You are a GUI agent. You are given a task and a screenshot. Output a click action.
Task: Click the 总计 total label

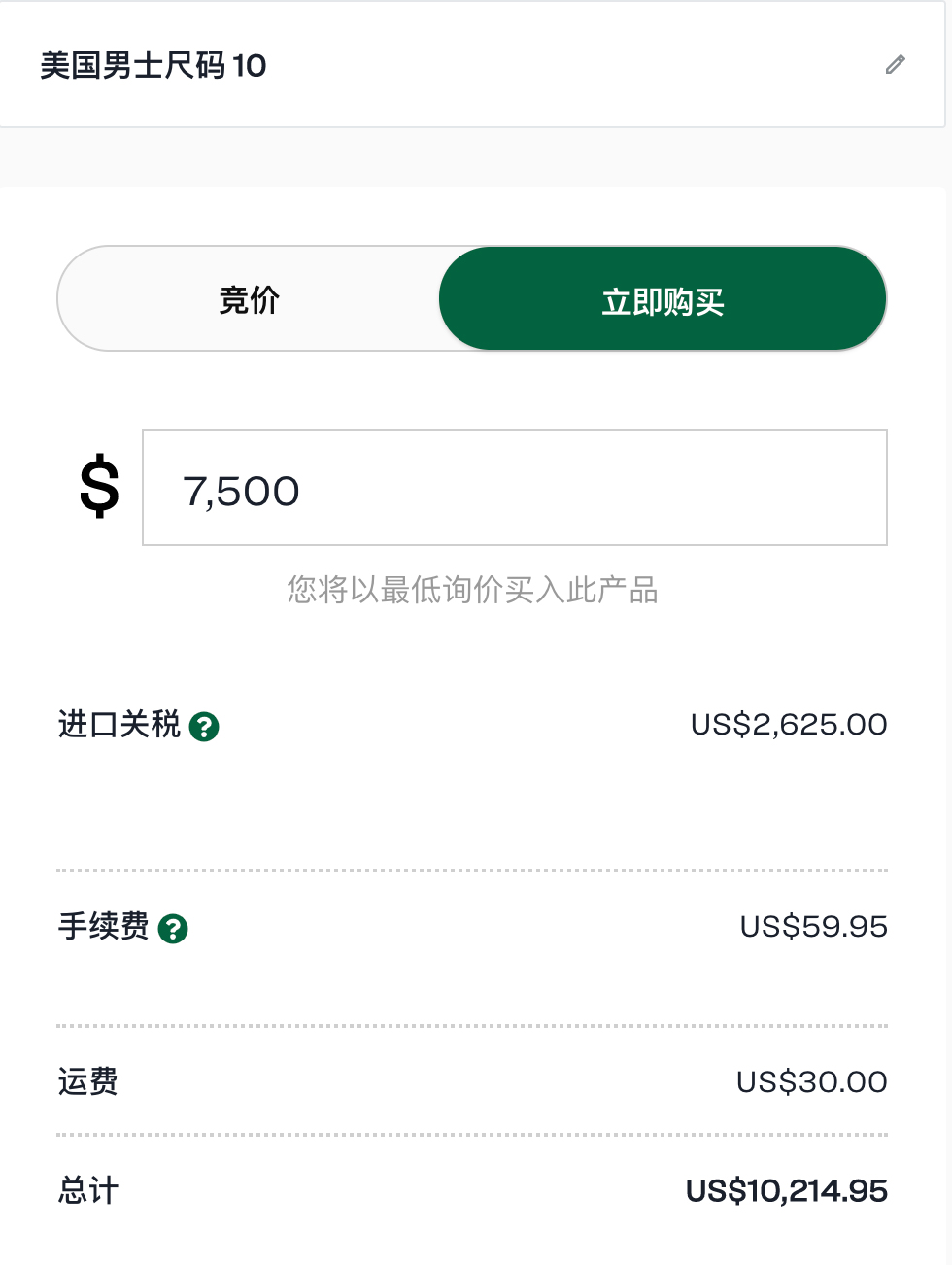click(88, 1191)
